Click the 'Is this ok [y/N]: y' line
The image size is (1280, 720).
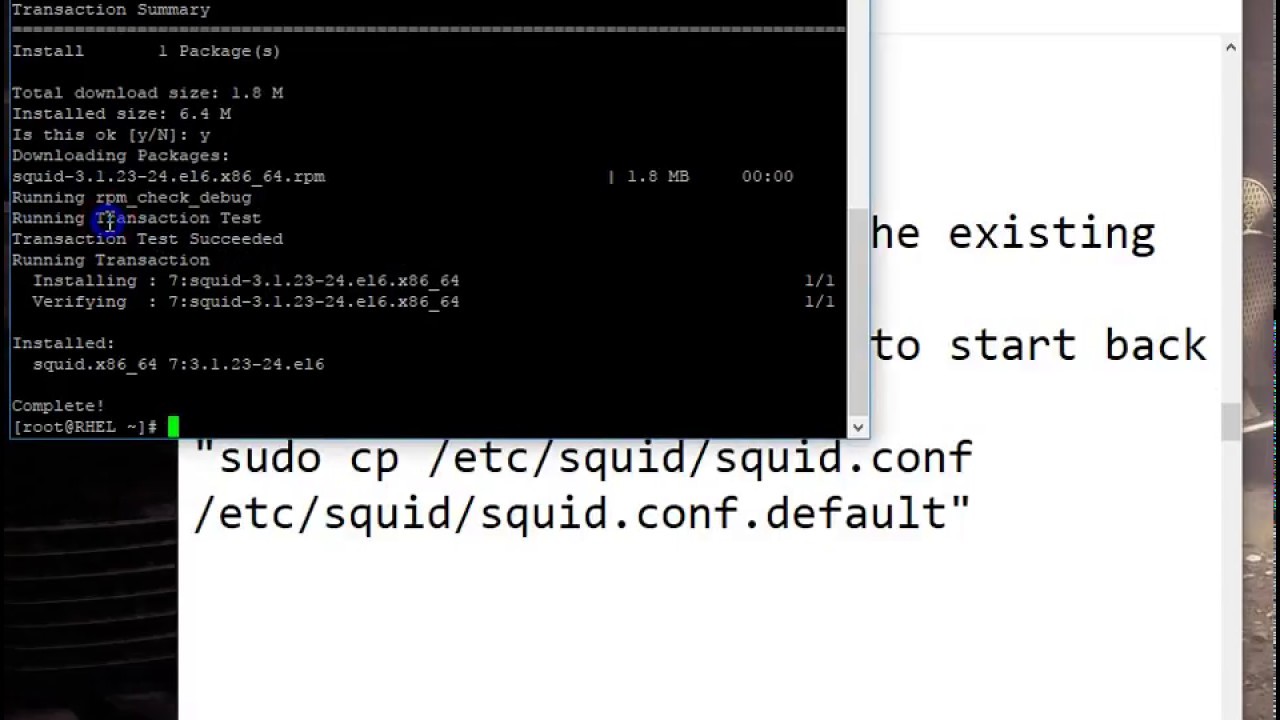click(111, 135)
